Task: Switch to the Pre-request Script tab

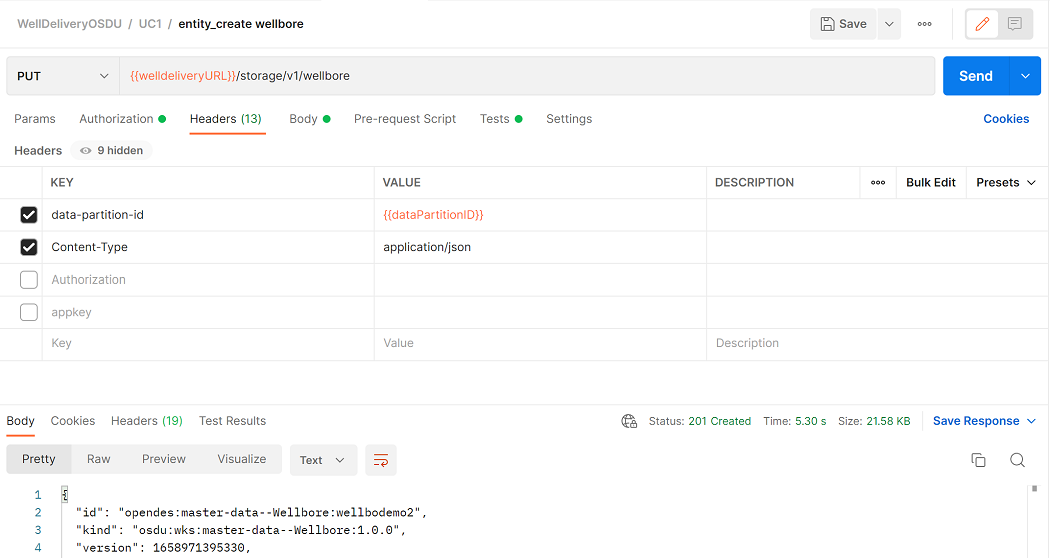Action: [x=404, y=119]
